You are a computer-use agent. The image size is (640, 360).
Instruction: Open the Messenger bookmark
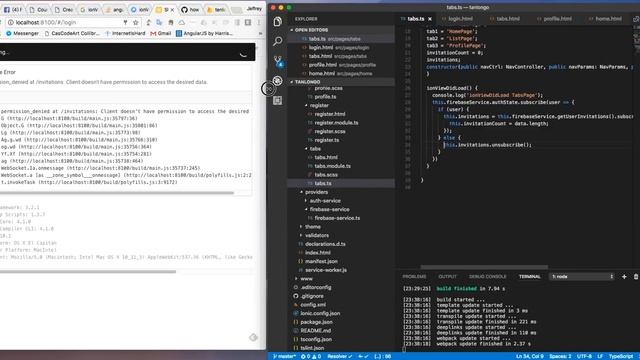pos(22,33)
